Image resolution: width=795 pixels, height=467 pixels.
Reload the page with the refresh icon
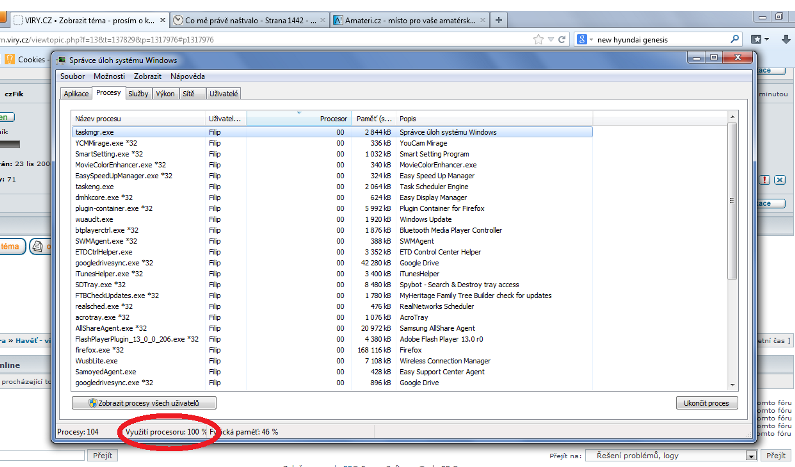pos(562,38)
